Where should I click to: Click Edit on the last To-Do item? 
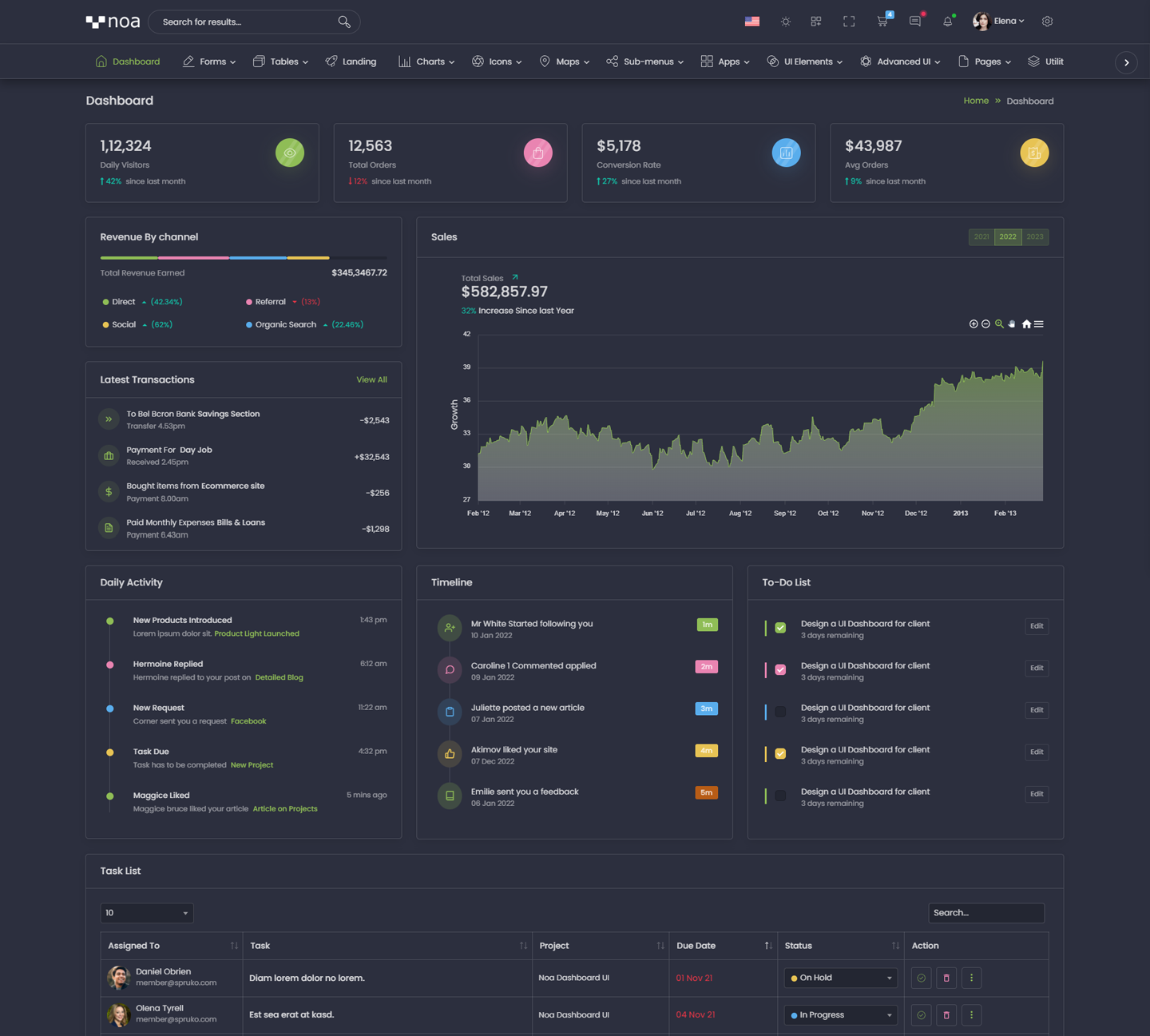click(x=1036, y=794)
